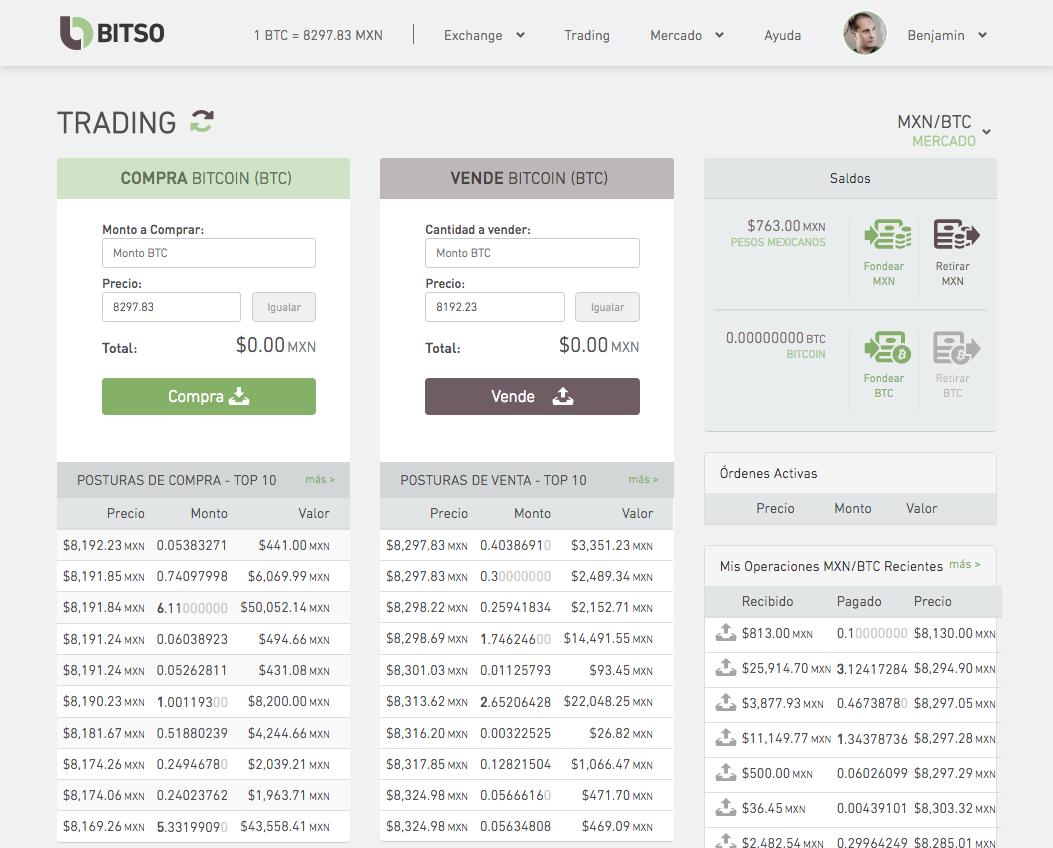Click the Fondear MXN deposit icon
Image resolution: width=1053 pixels, height=848 pixels.
(883, 236)
